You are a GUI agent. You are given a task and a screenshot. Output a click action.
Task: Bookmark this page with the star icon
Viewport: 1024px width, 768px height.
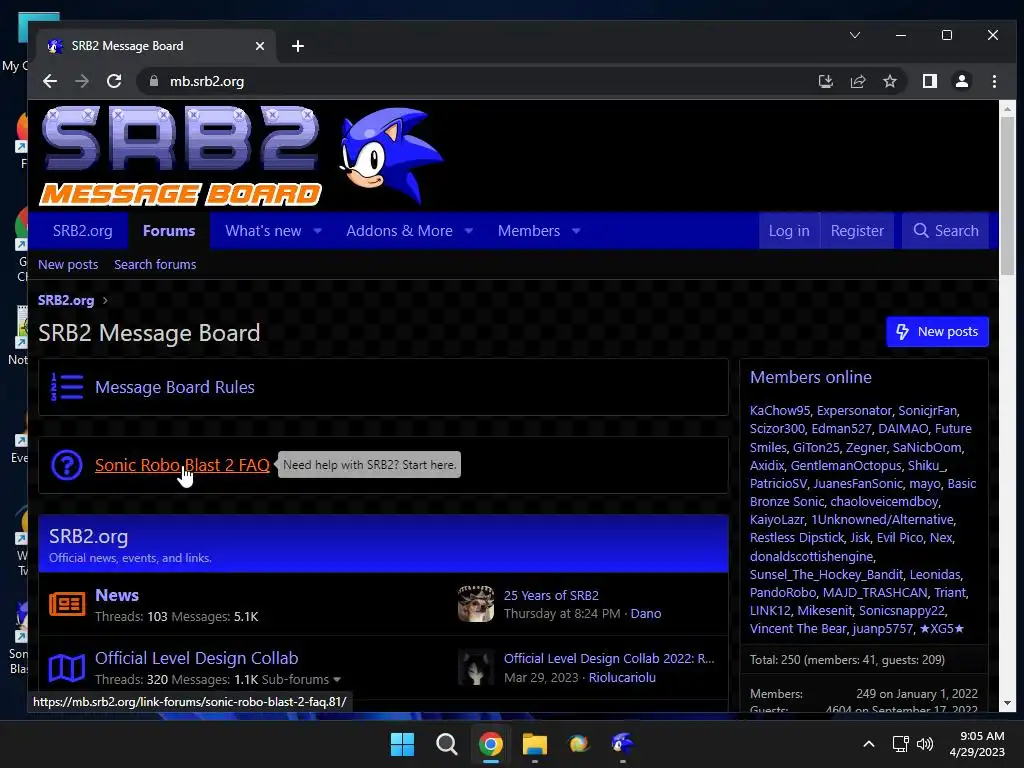click(x=889, y=81)
